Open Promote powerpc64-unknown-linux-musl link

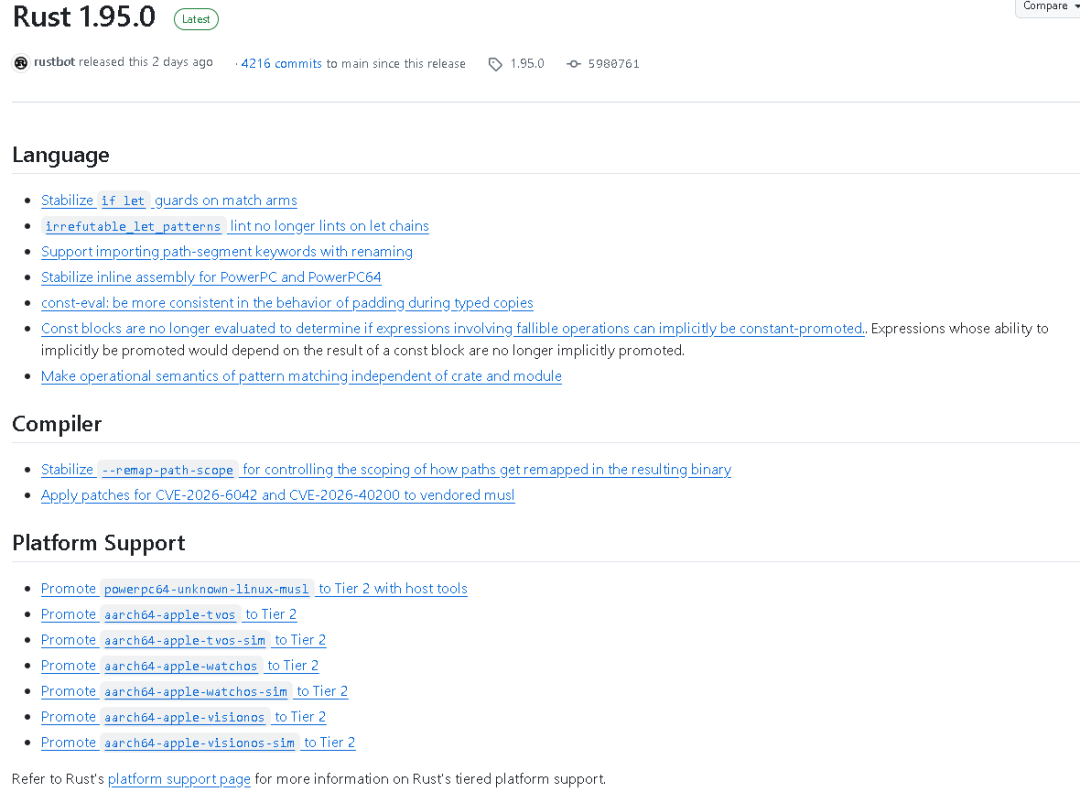(x=254, y=589)
